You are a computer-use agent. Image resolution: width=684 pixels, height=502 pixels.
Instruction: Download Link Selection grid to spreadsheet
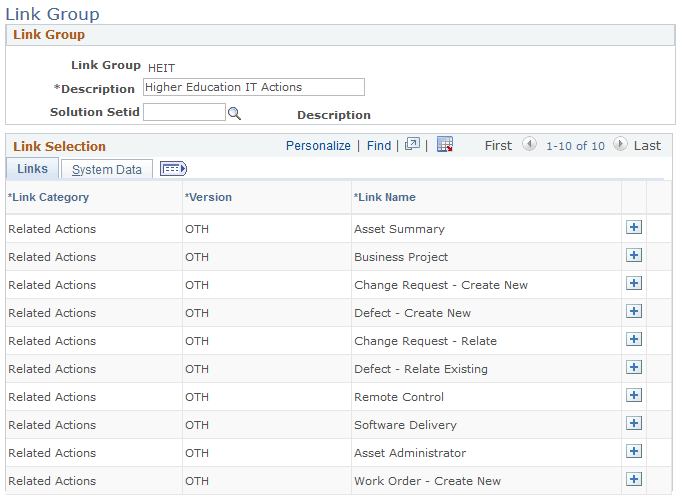(445, 144)
